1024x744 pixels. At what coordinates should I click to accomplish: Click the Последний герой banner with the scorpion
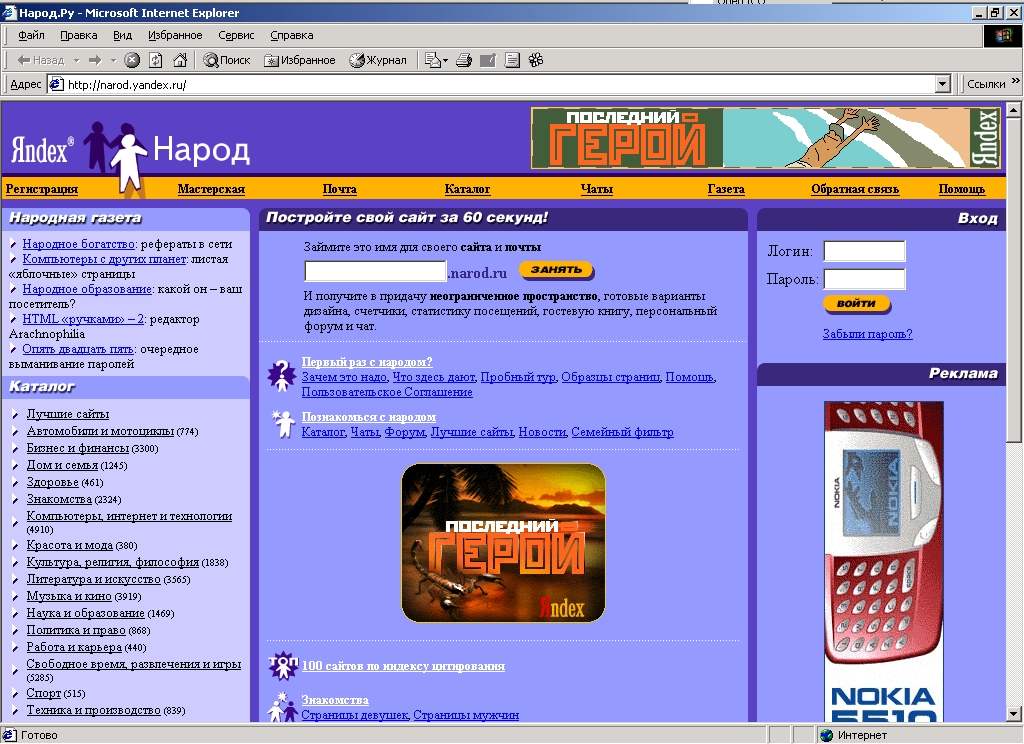coord(504,543)
